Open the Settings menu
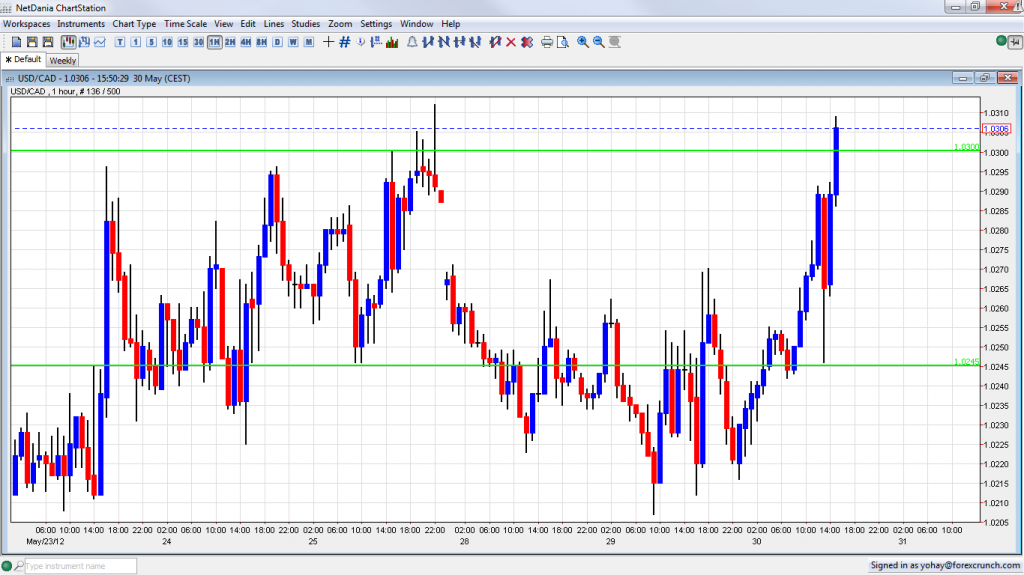Viewport: 1024px width, 575px height. 376,24
